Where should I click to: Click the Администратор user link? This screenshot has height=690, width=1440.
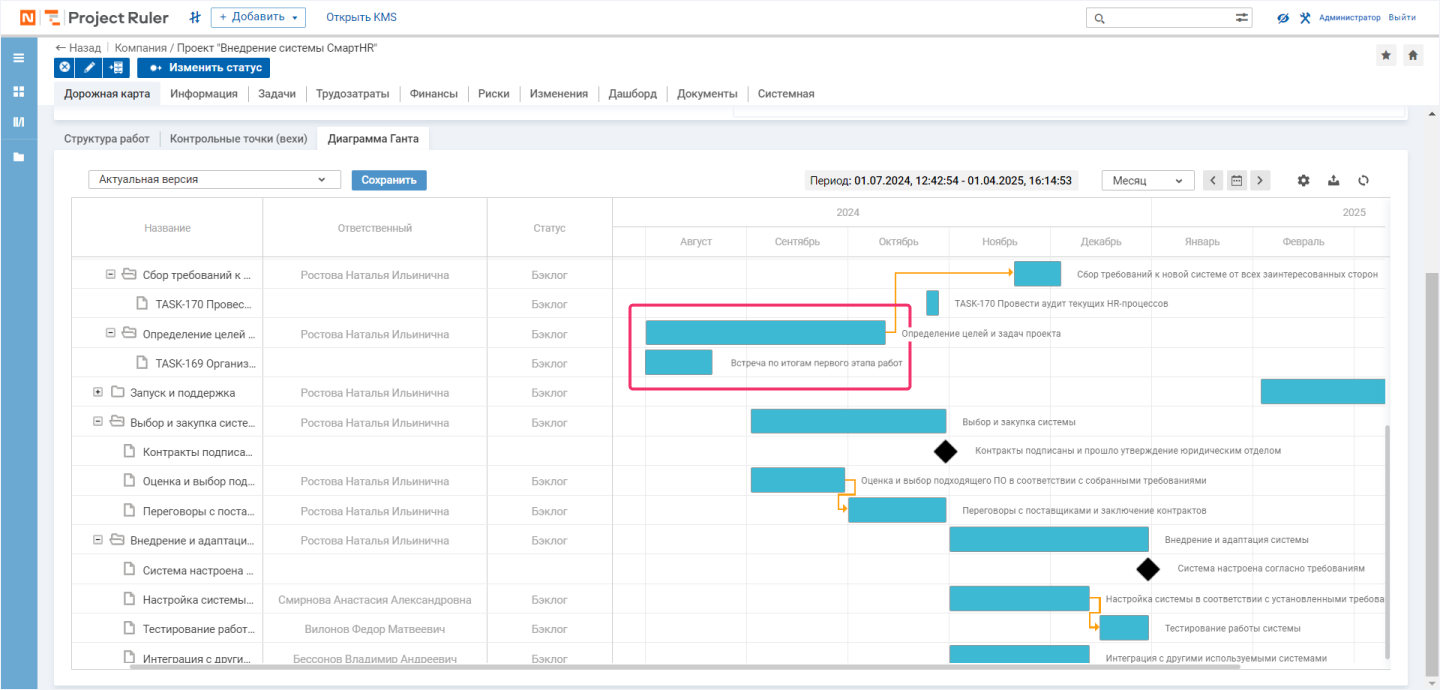point(1349,18)
